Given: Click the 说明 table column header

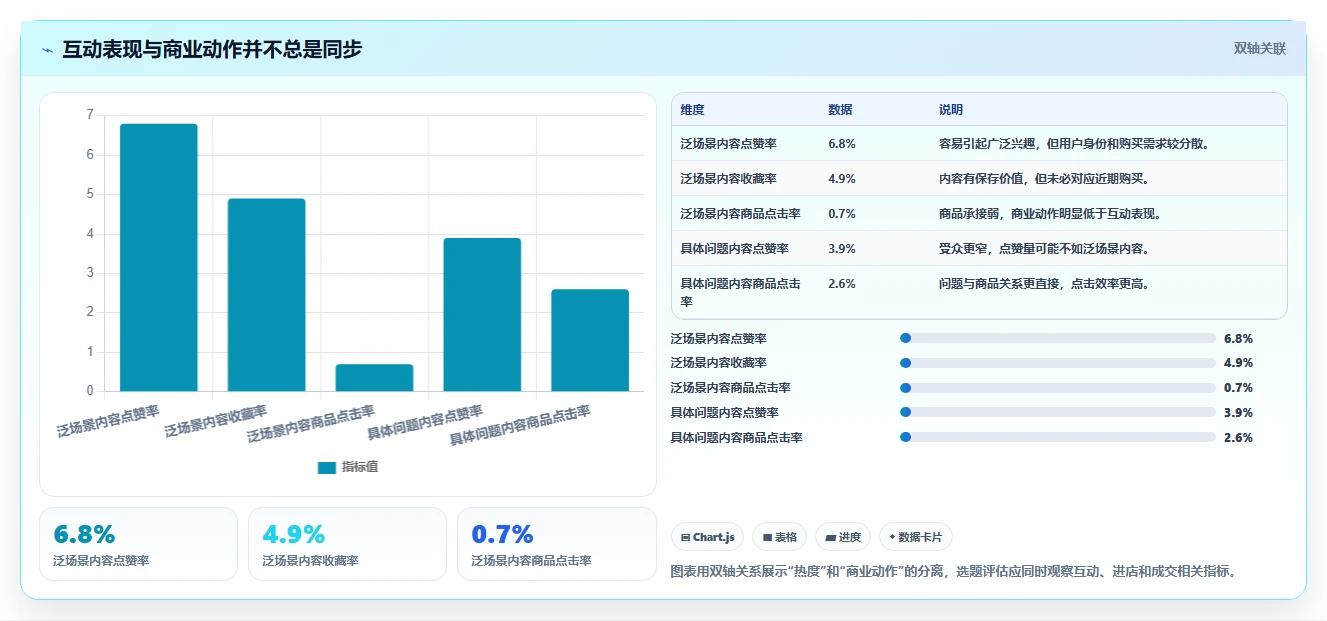Looking at the screenshot, I should tap(950, 110).
